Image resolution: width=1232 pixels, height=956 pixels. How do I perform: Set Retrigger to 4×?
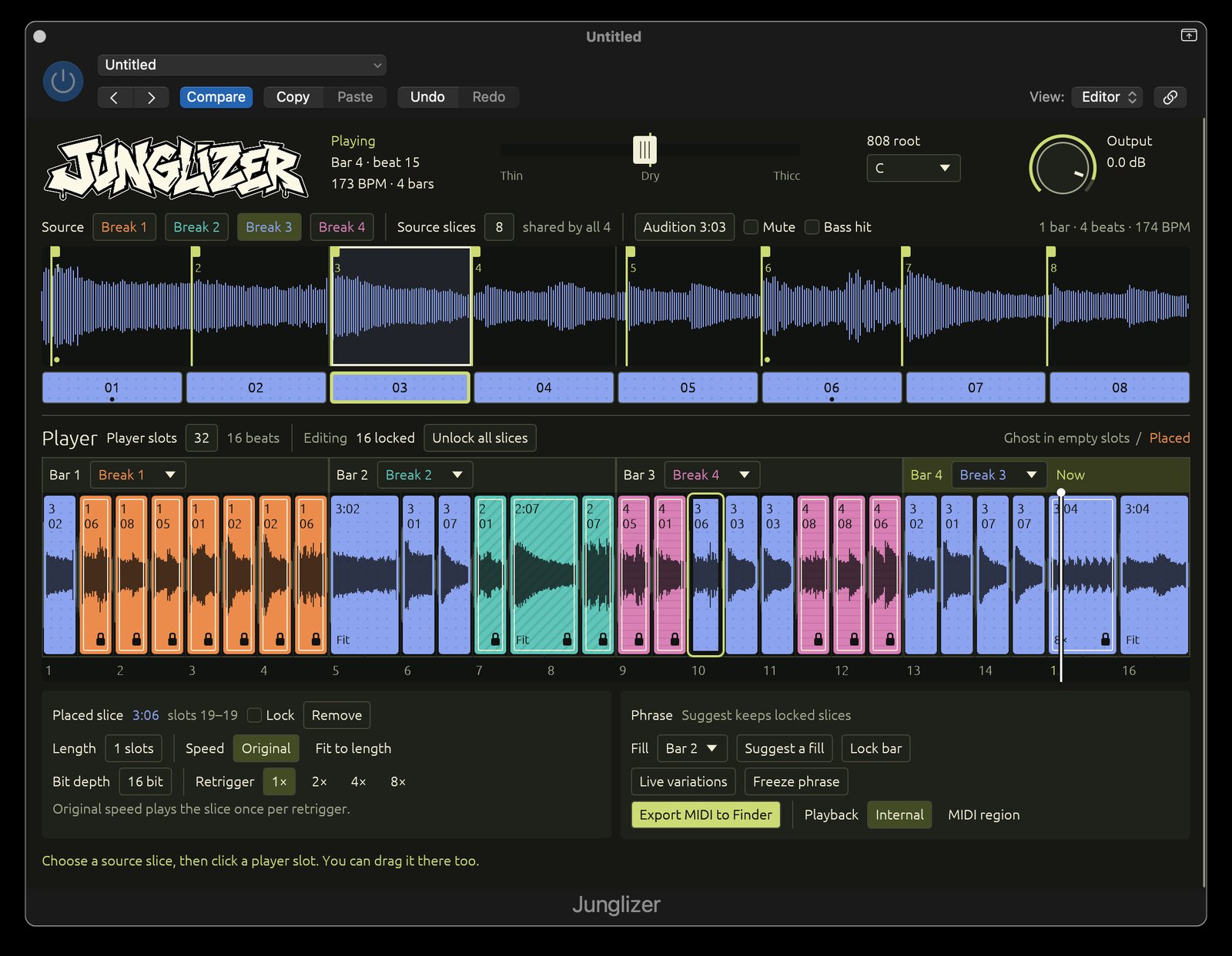(358, 781)
